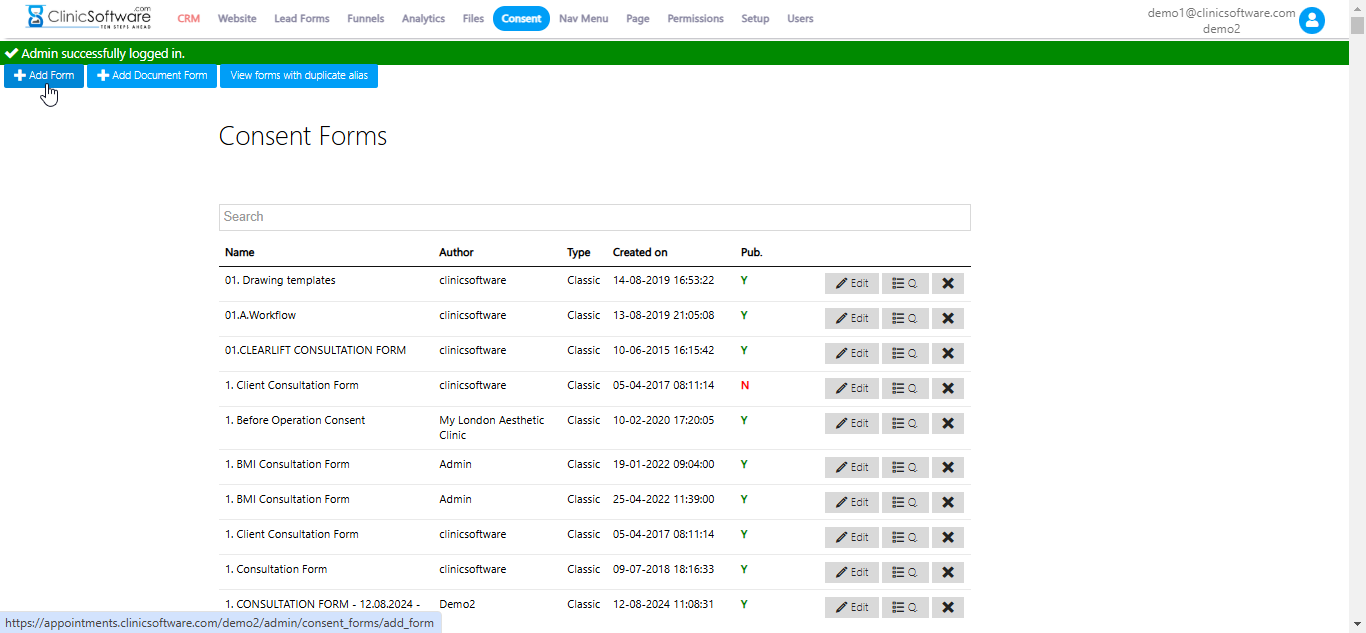The width and height of the screenshot is (1366, 633).
Task: Delete the unpublished Client Consultation Form
Action: 947,389
